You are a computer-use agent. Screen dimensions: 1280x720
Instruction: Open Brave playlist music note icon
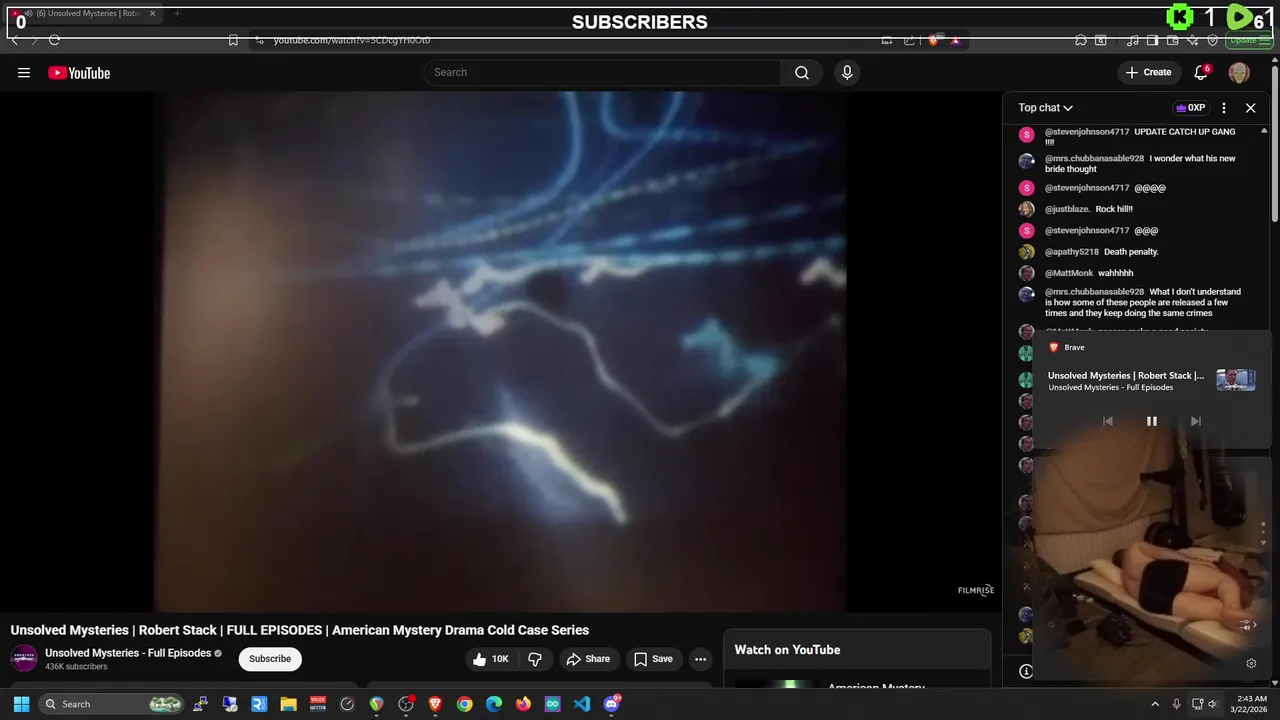(1132, 40)
